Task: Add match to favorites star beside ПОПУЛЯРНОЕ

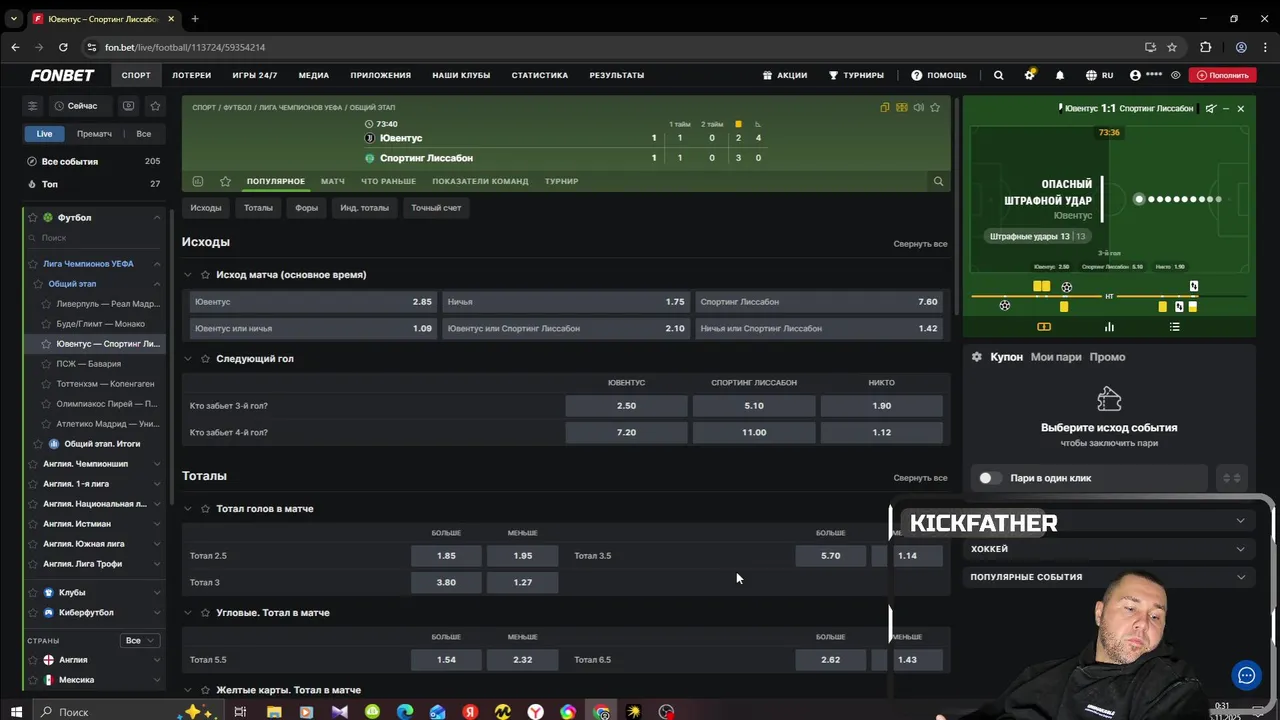Action: [225, 181]
